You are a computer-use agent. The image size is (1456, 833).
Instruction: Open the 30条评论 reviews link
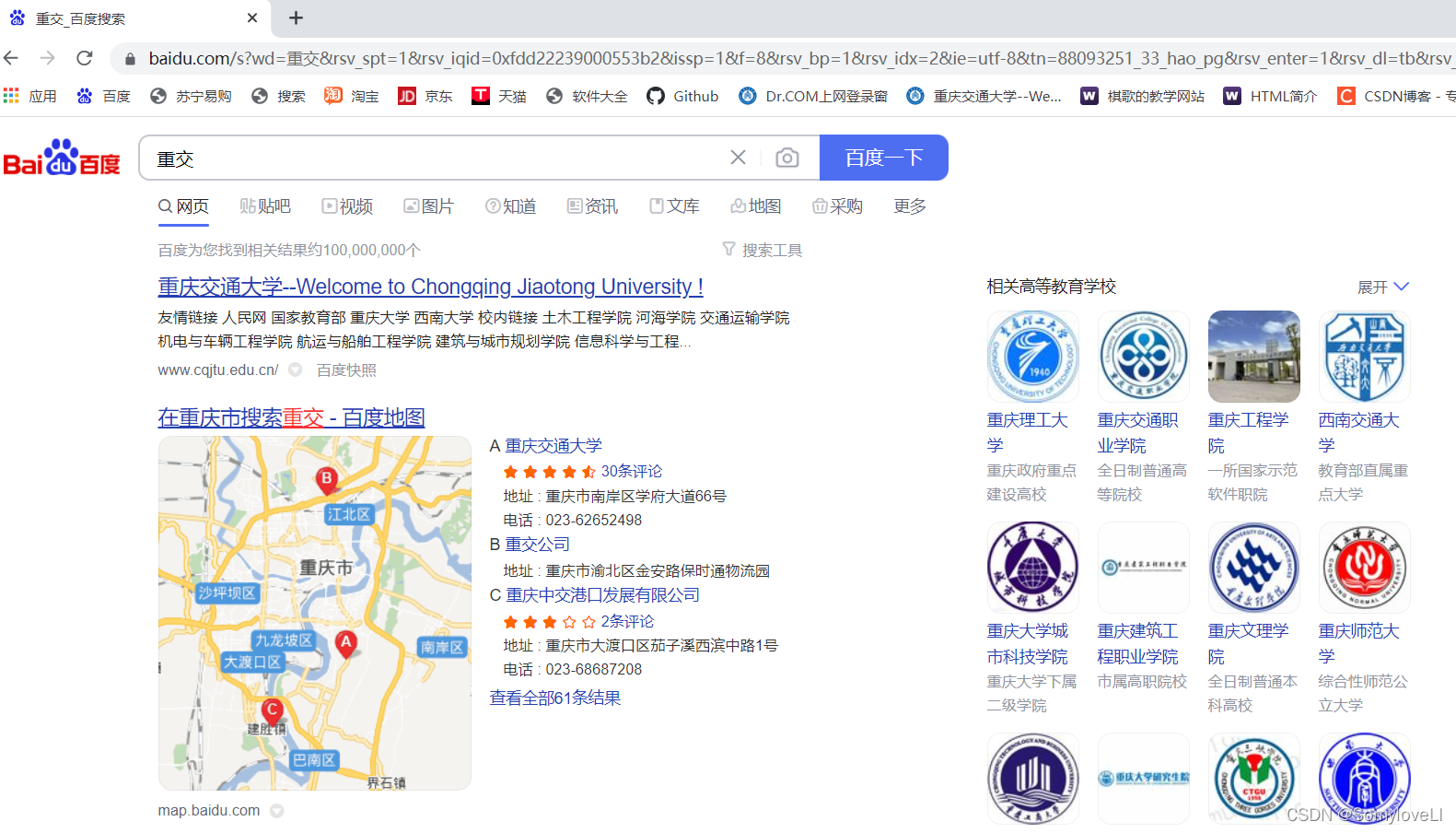point(632,471)
